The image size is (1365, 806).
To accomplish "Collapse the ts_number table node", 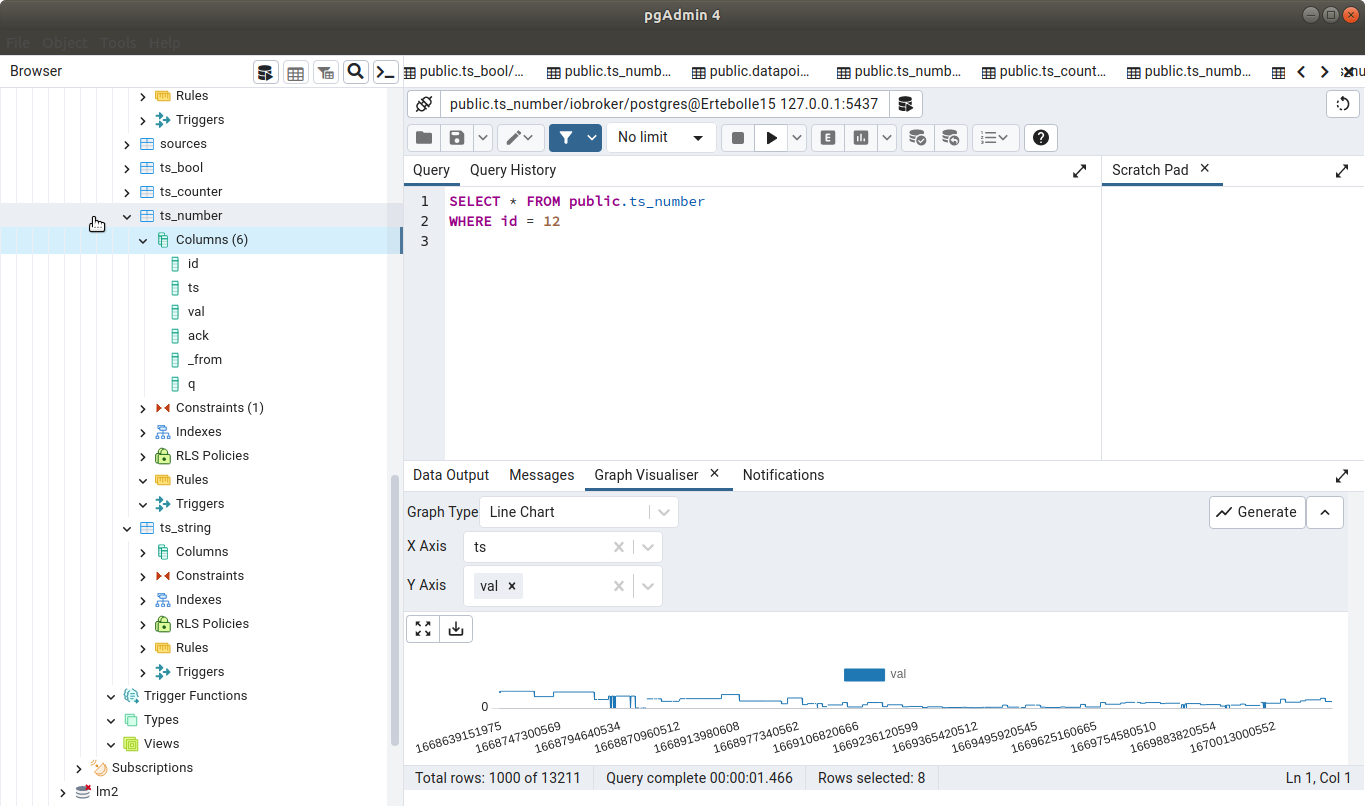I will pyautogui.click(x=127, y=216).
